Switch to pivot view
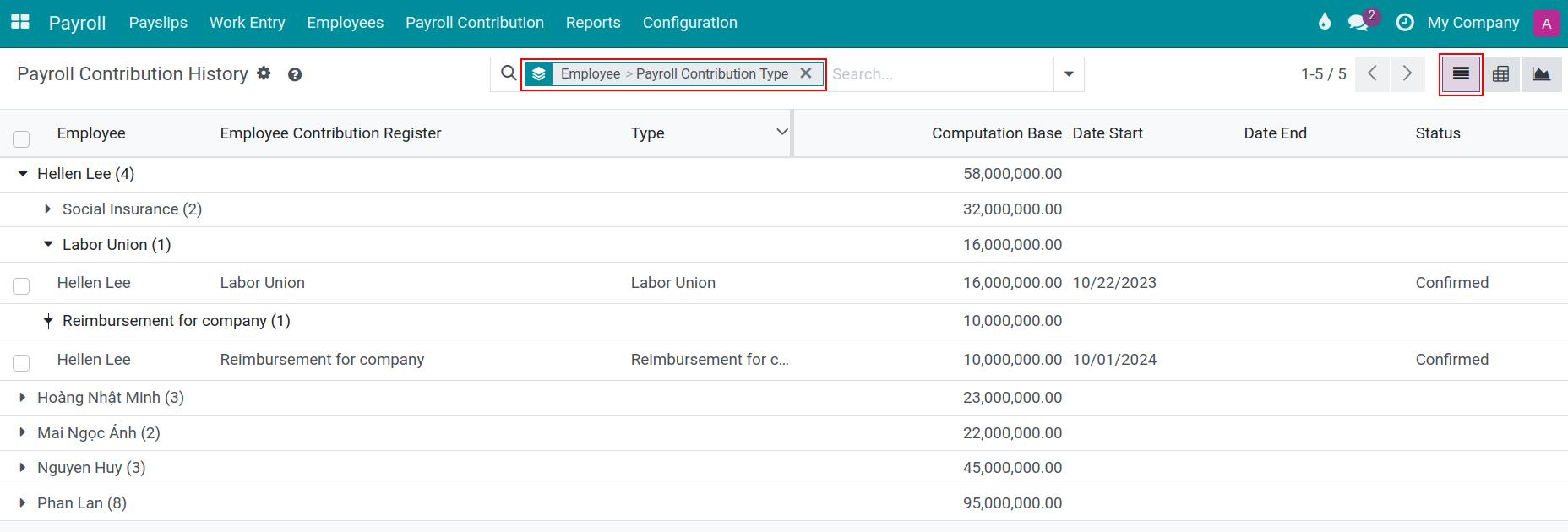Image resolution: width=1568 pixels, height=532 pixels. 1500,74
